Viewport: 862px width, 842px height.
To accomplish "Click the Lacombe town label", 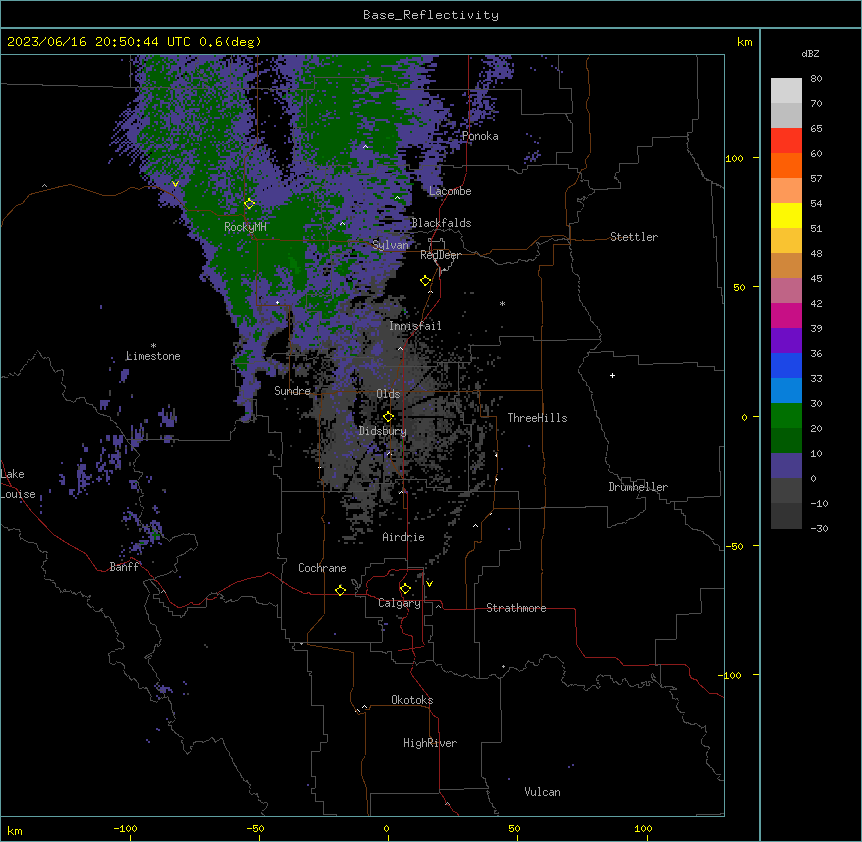I will pyautogui.click(x=450, y=191).
